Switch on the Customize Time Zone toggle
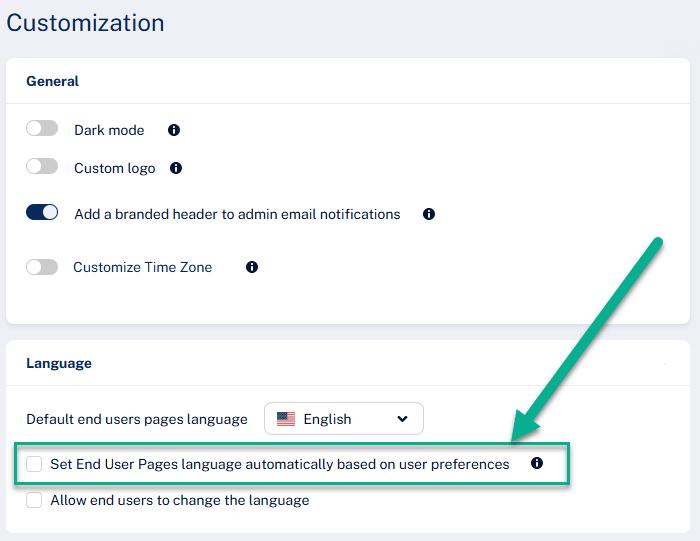 (x=42, y=267)
